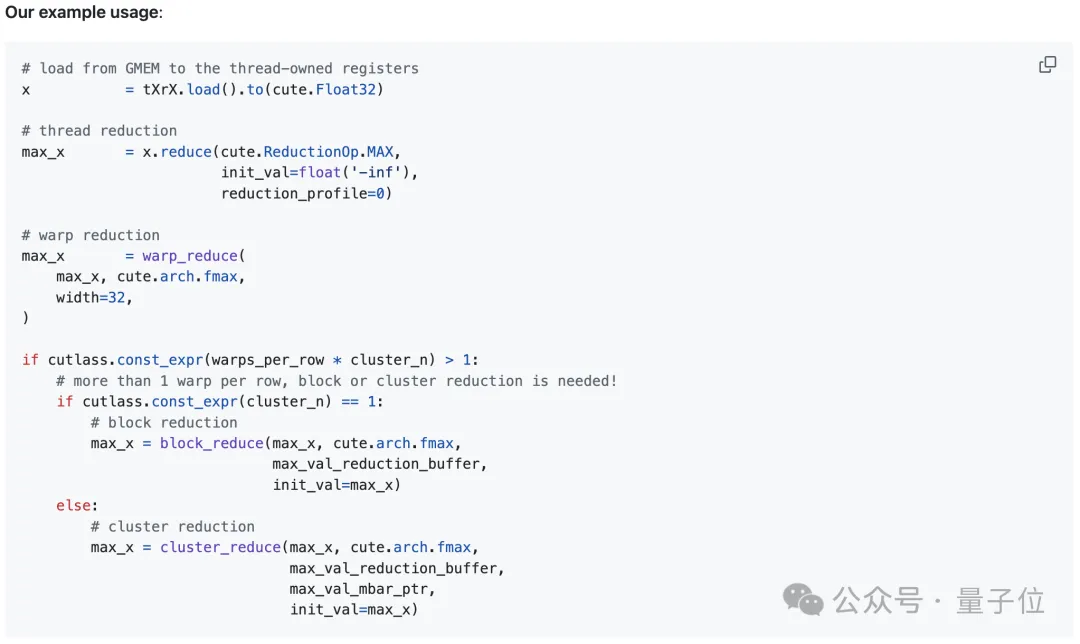This screenshot has height=644, width=1080.
Task: Click the 公众号 · 量子位 watermark text
Action: click(x=938, y=600)
